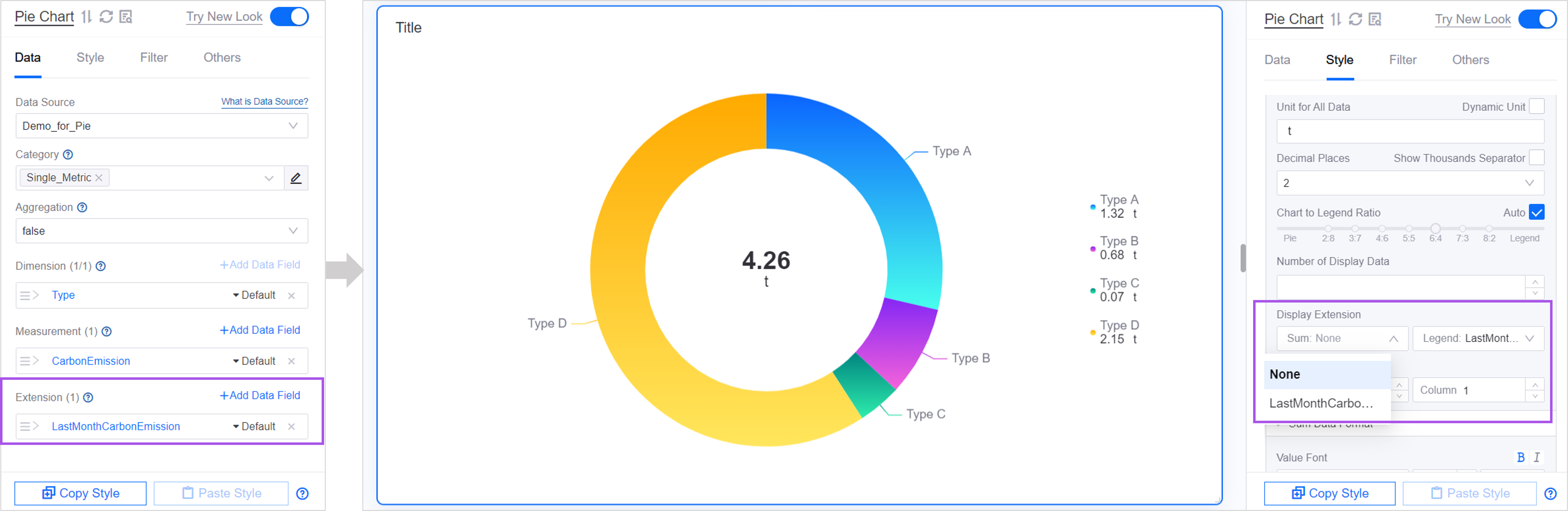
Task: Click the refresh icon in left panel header
Action: coord(106,17)
